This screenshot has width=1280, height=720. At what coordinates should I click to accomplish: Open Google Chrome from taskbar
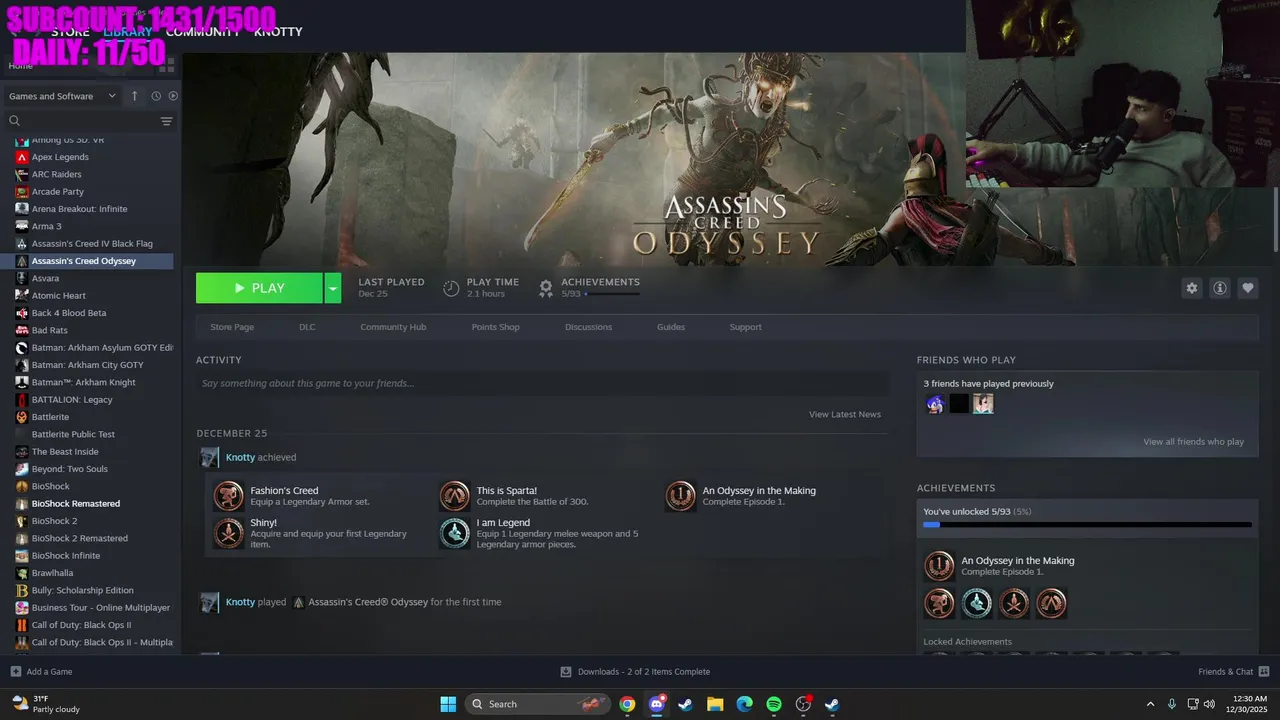tap(627, 704)
